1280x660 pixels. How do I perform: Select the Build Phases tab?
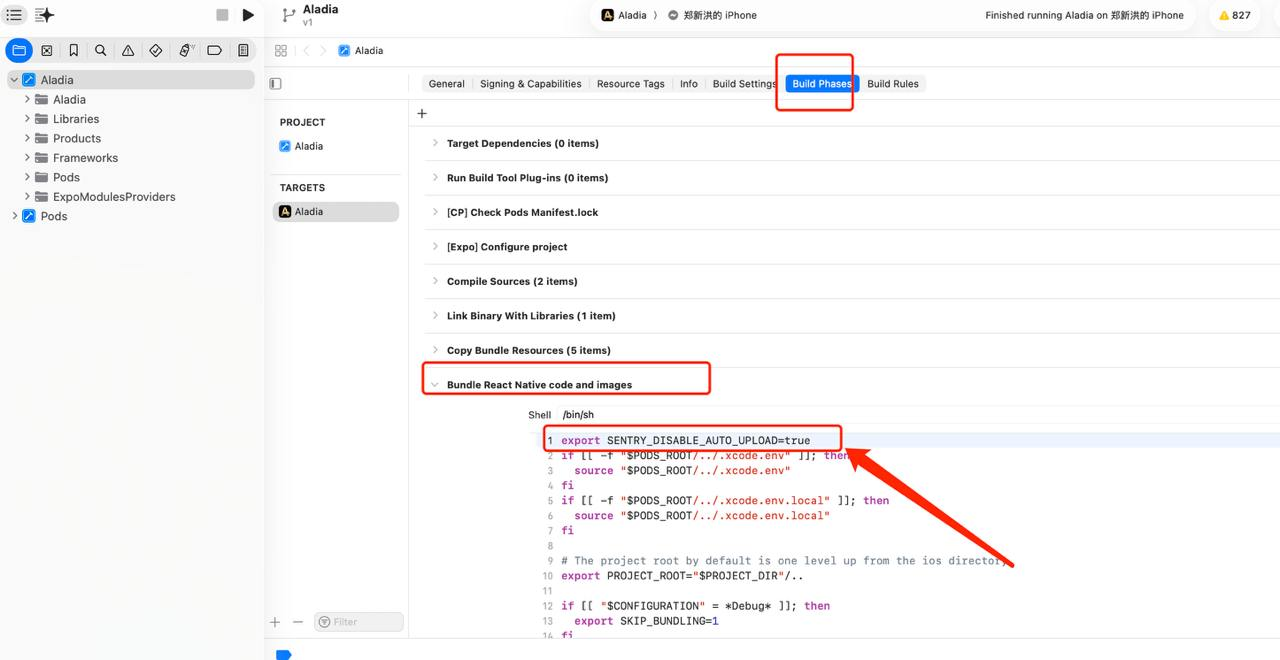(821, 84)
